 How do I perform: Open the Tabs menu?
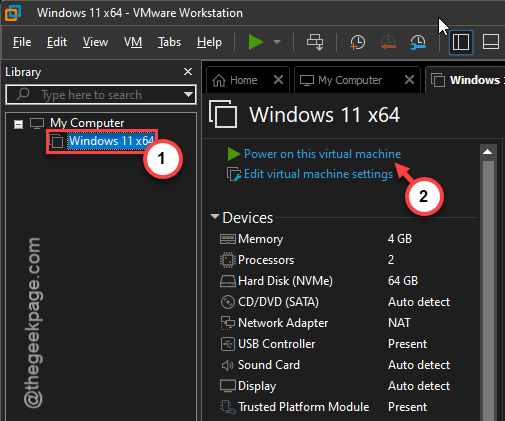(169, 42)
